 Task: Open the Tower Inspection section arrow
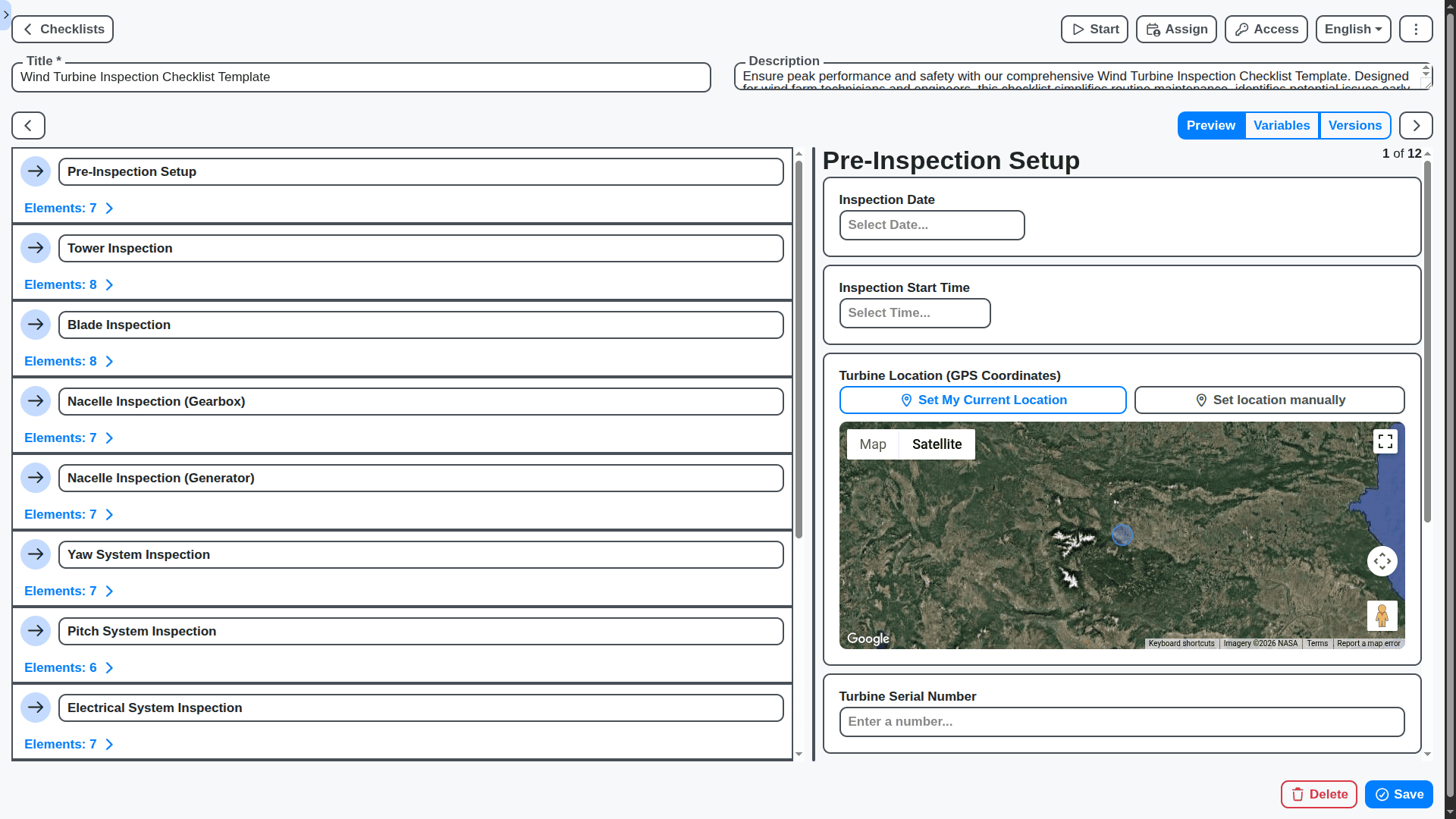(36, 247)
